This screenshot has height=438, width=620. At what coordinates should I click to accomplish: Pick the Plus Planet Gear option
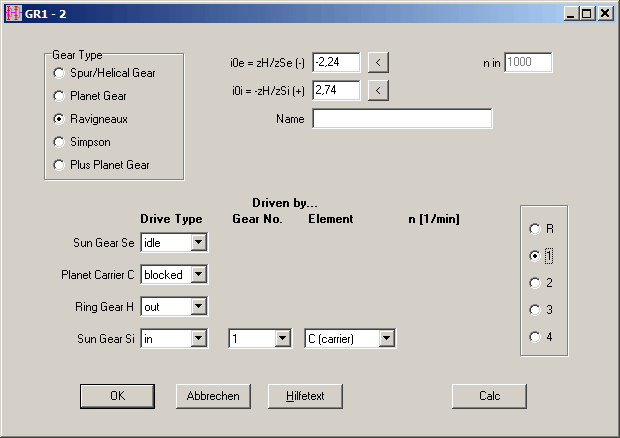(x=61, y=165)
